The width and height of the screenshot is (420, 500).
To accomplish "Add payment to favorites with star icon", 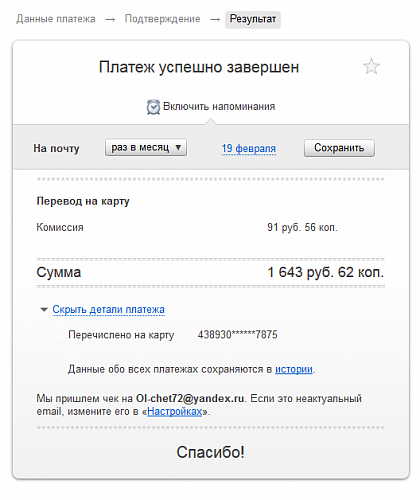I will (371, 66).
